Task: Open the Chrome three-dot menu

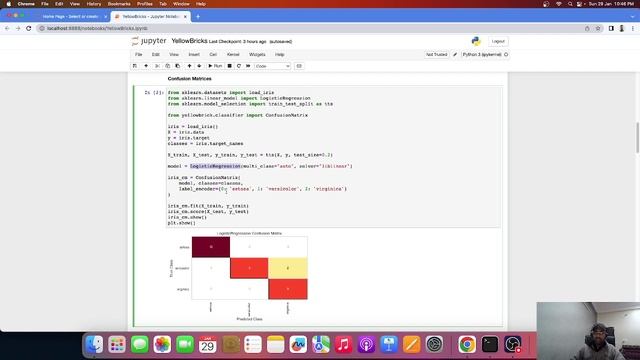Action: pyautogui.click(x=633, y=28)
